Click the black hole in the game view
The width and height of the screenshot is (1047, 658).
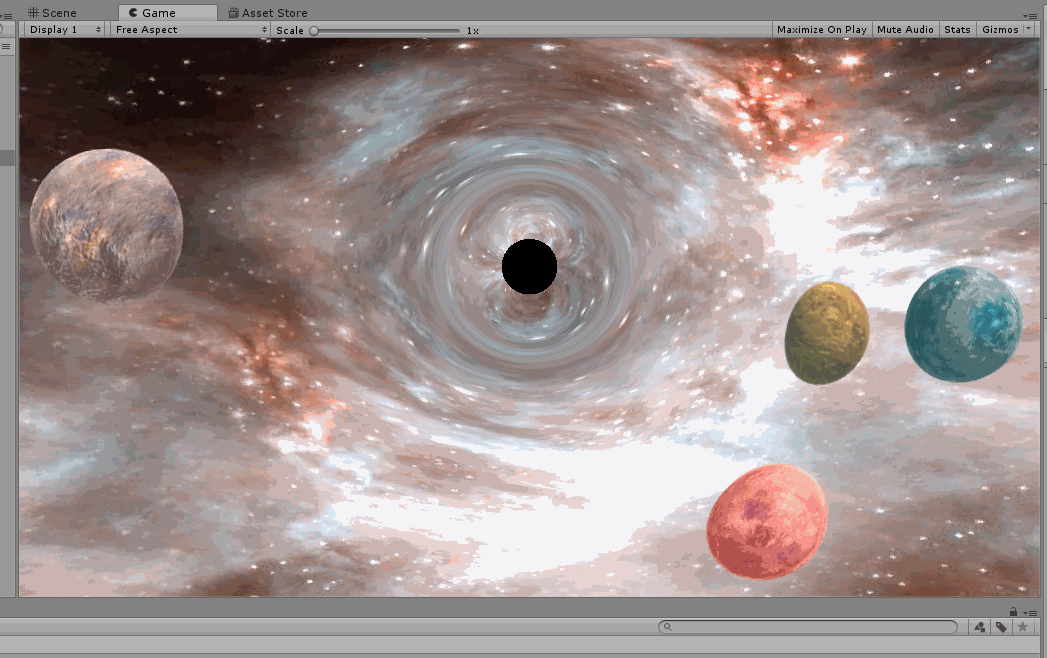[x=529, y=267]
